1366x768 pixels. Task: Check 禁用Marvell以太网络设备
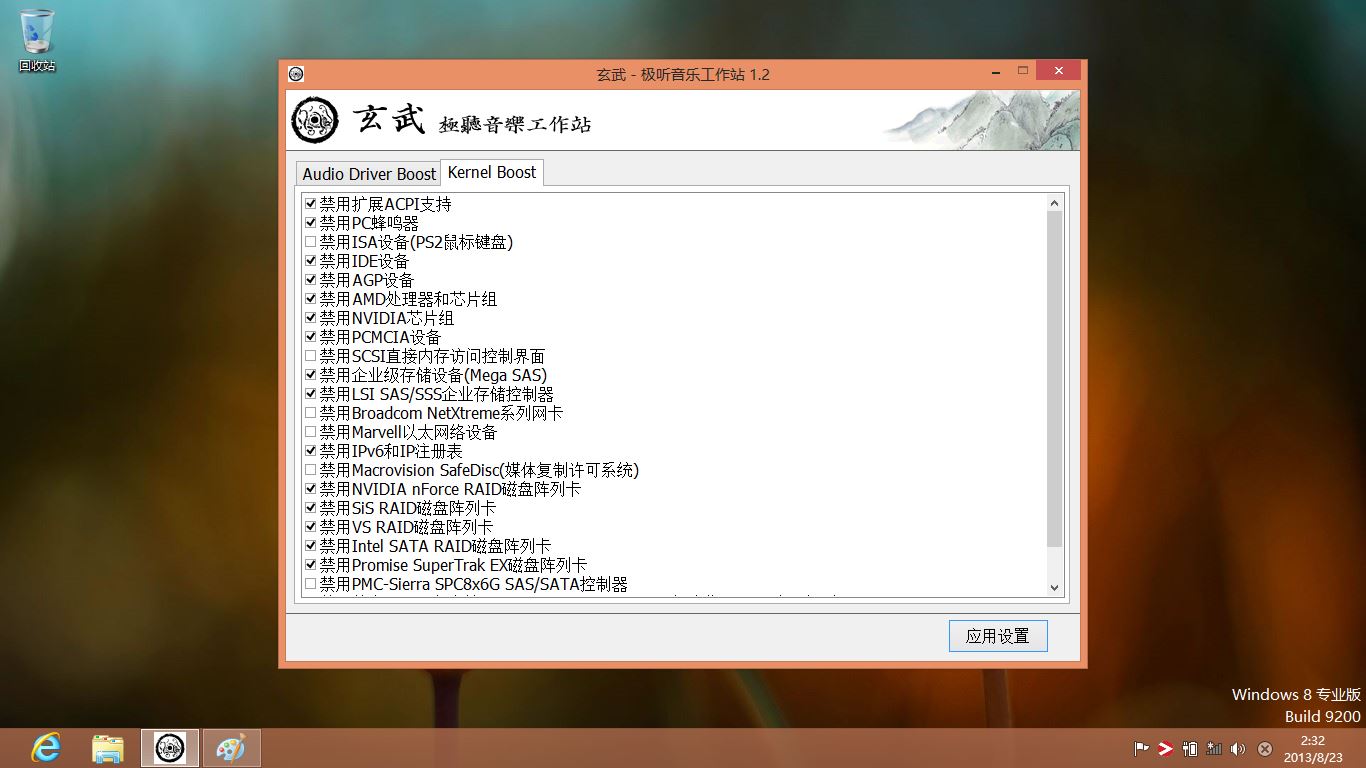point(311,432)
